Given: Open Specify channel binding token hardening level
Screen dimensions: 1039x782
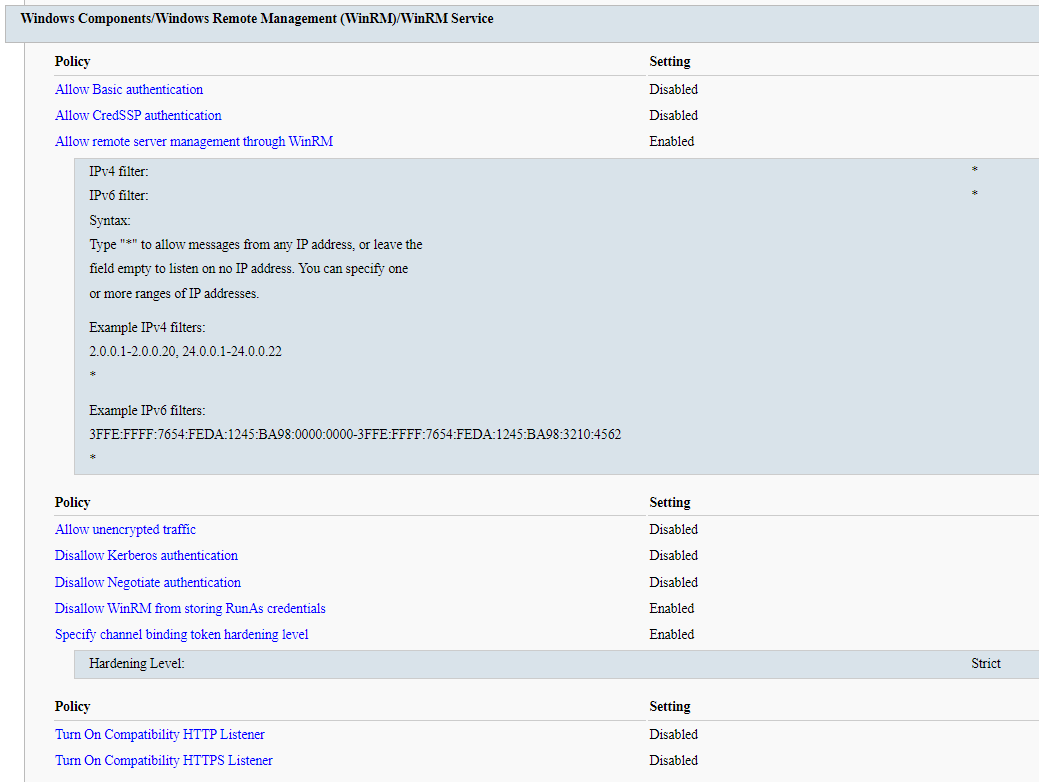Looking at the screenshot, I should 181,634.
